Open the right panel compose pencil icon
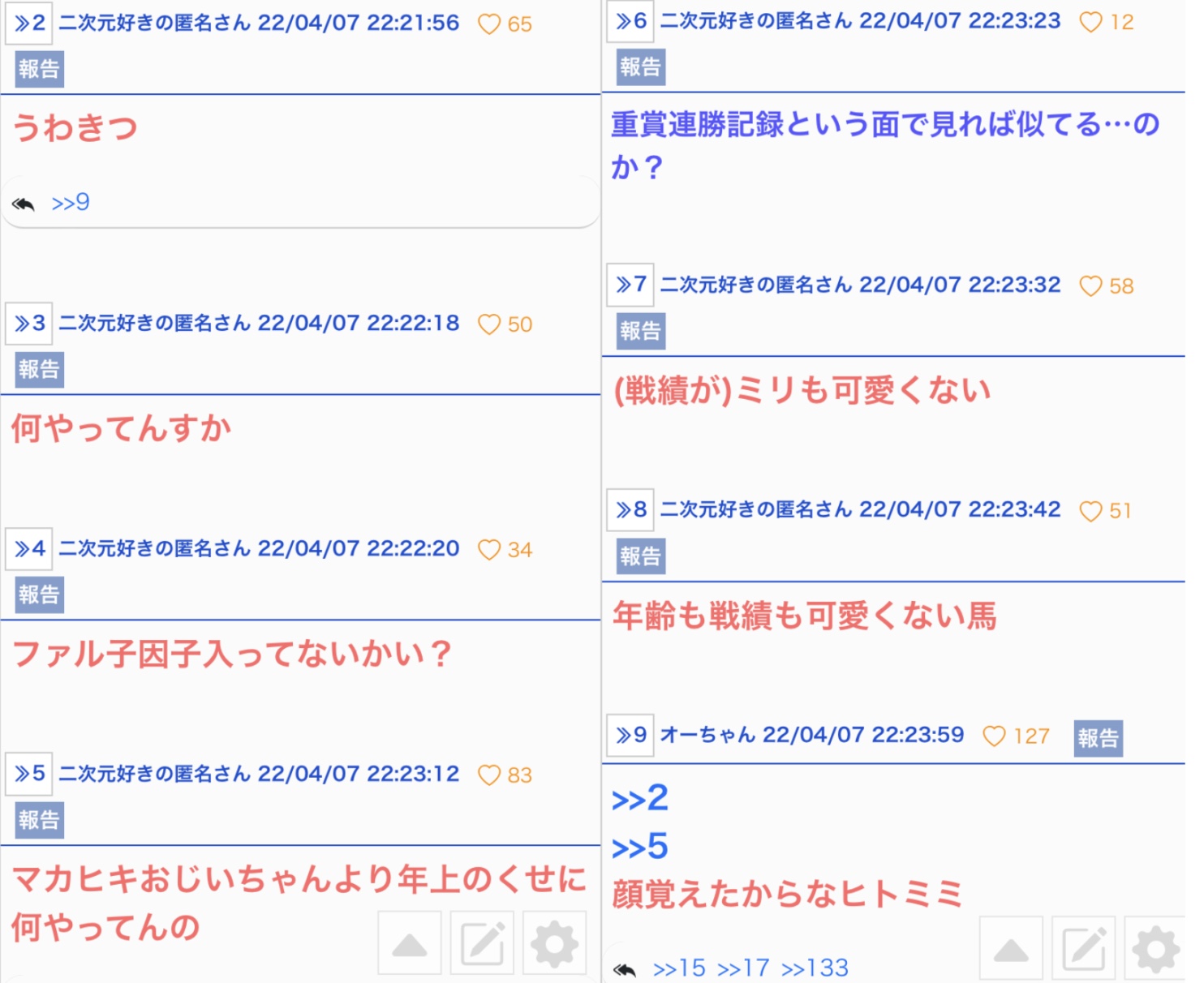 (x=1083, y=948)
